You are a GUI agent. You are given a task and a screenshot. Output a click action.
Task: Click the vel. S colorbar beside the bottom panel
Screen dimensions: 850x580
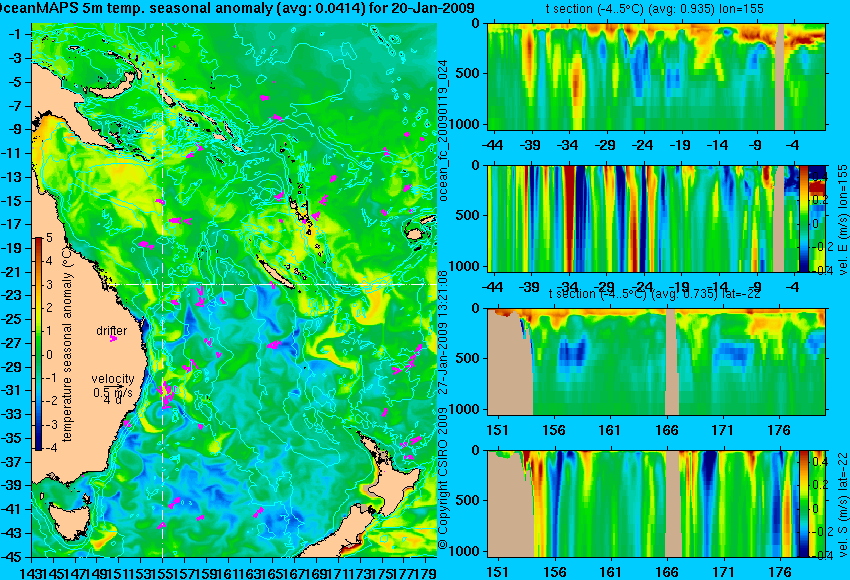[804, 504]
